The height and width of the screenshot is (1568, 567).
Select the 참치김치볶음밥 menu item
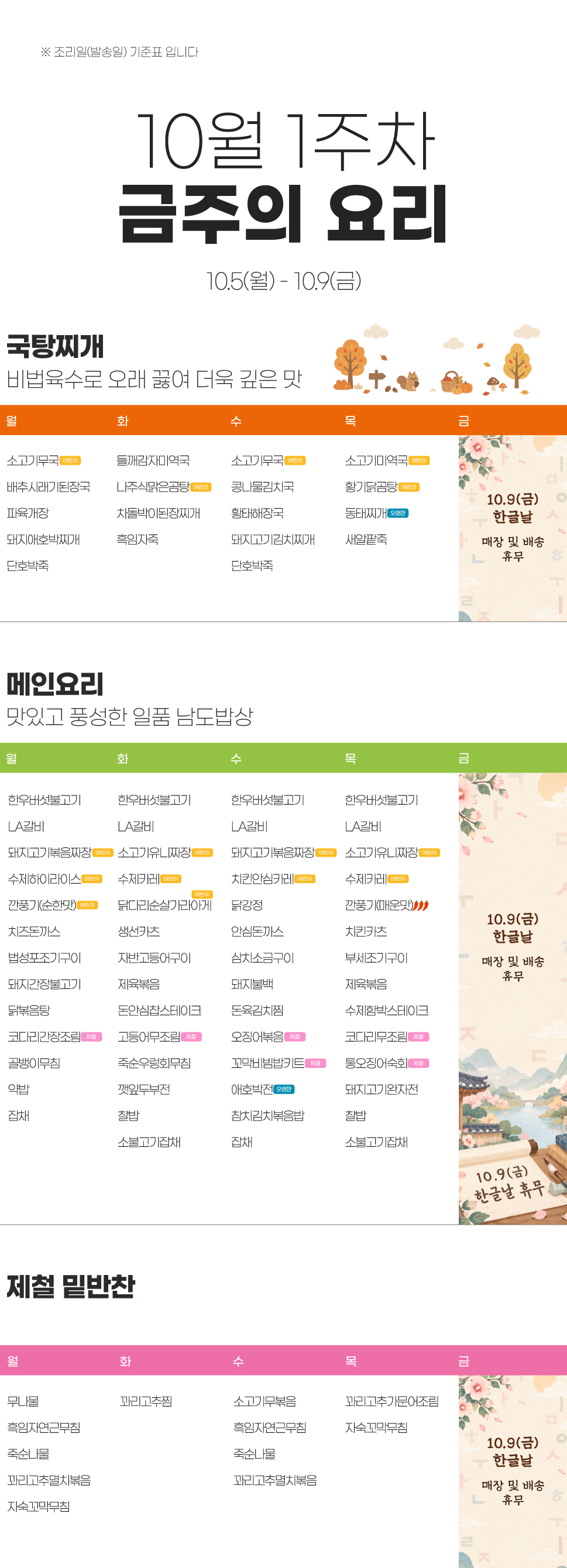click(268, 1116)
